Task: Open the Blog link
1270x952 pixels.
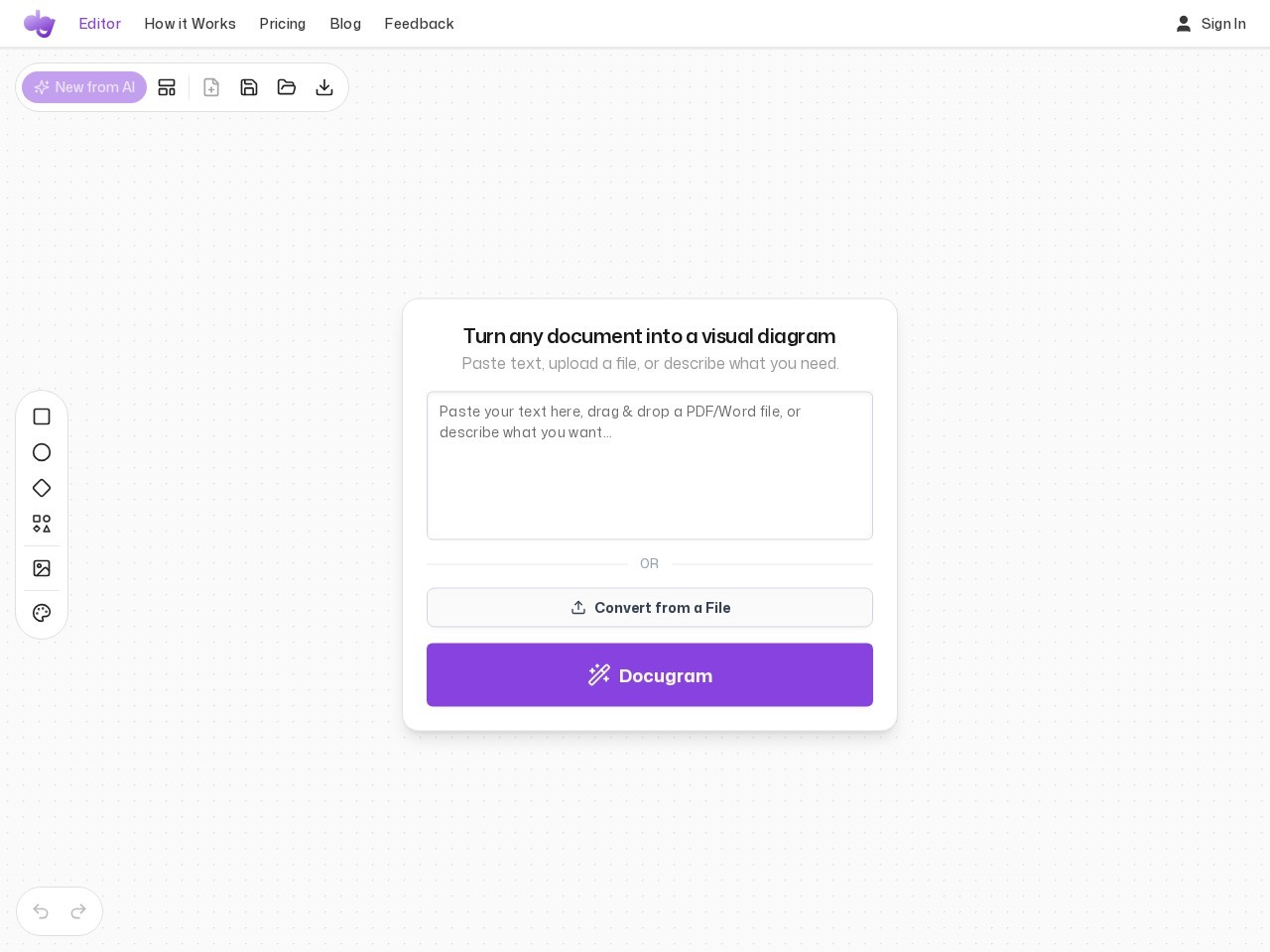Action: point(345,24)
